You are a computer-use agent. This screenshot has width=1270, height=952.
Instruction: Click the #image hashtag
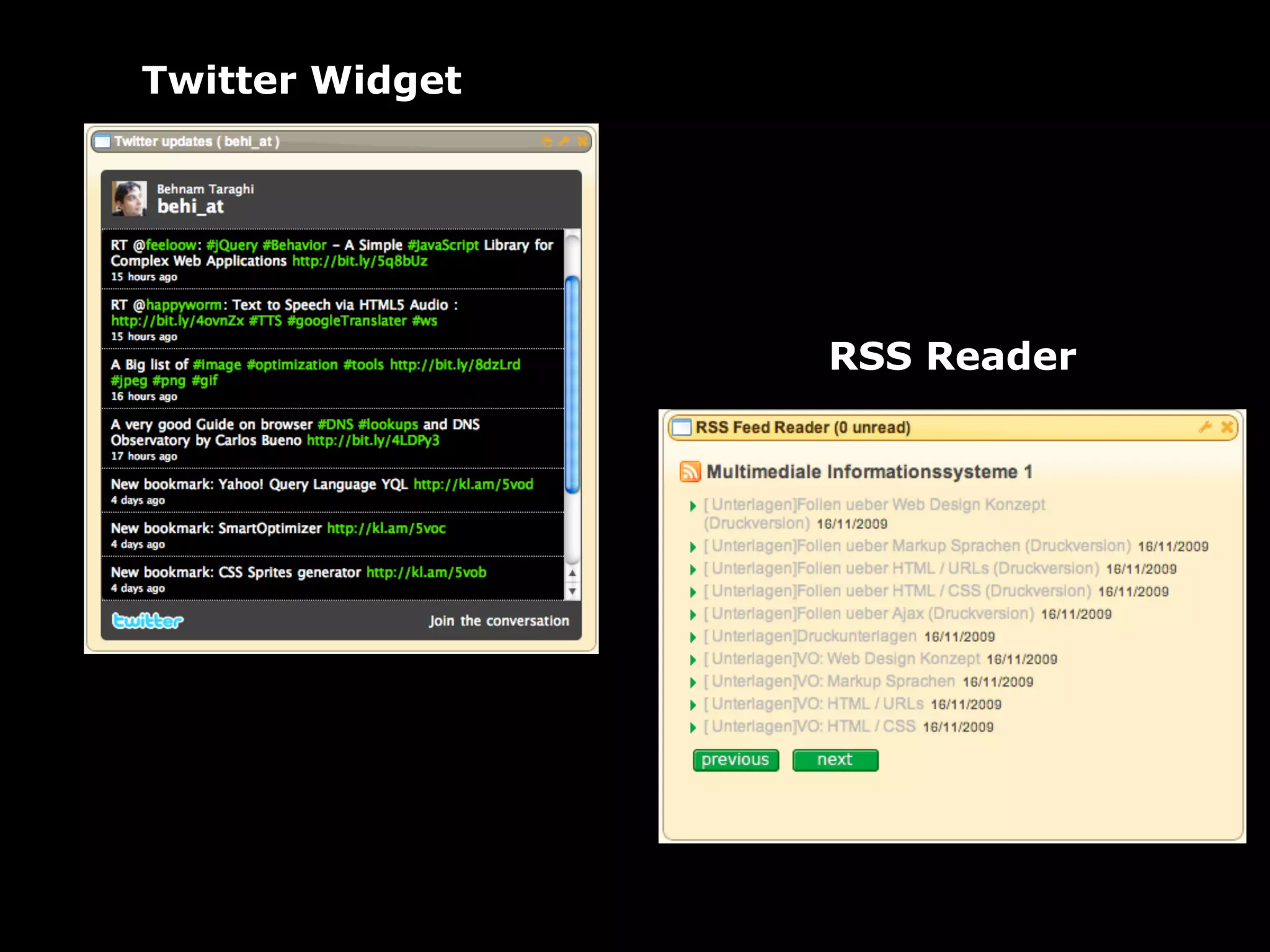pyautogui.click(x=217, y=365)
